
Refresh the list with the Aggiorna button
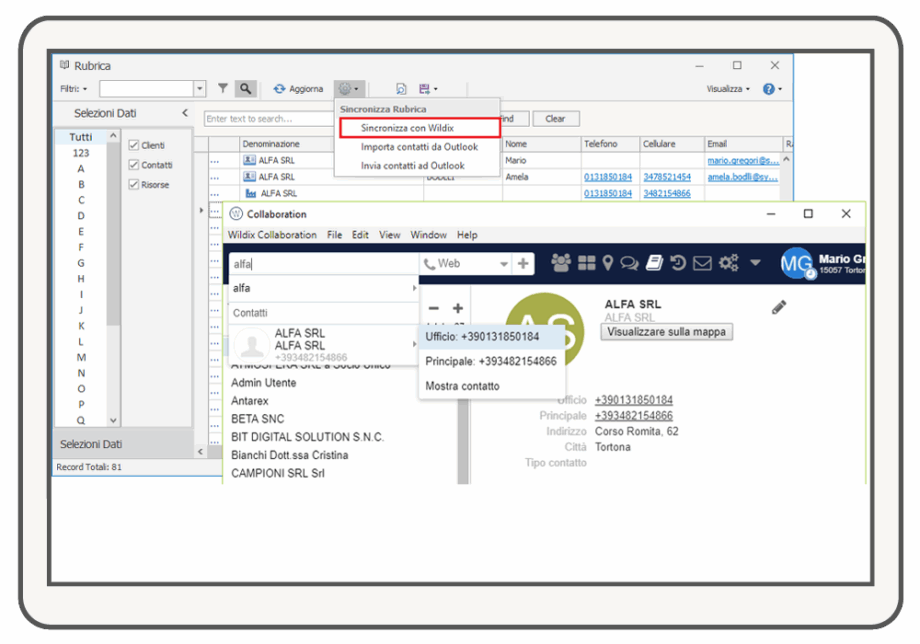tap(299, 89)
